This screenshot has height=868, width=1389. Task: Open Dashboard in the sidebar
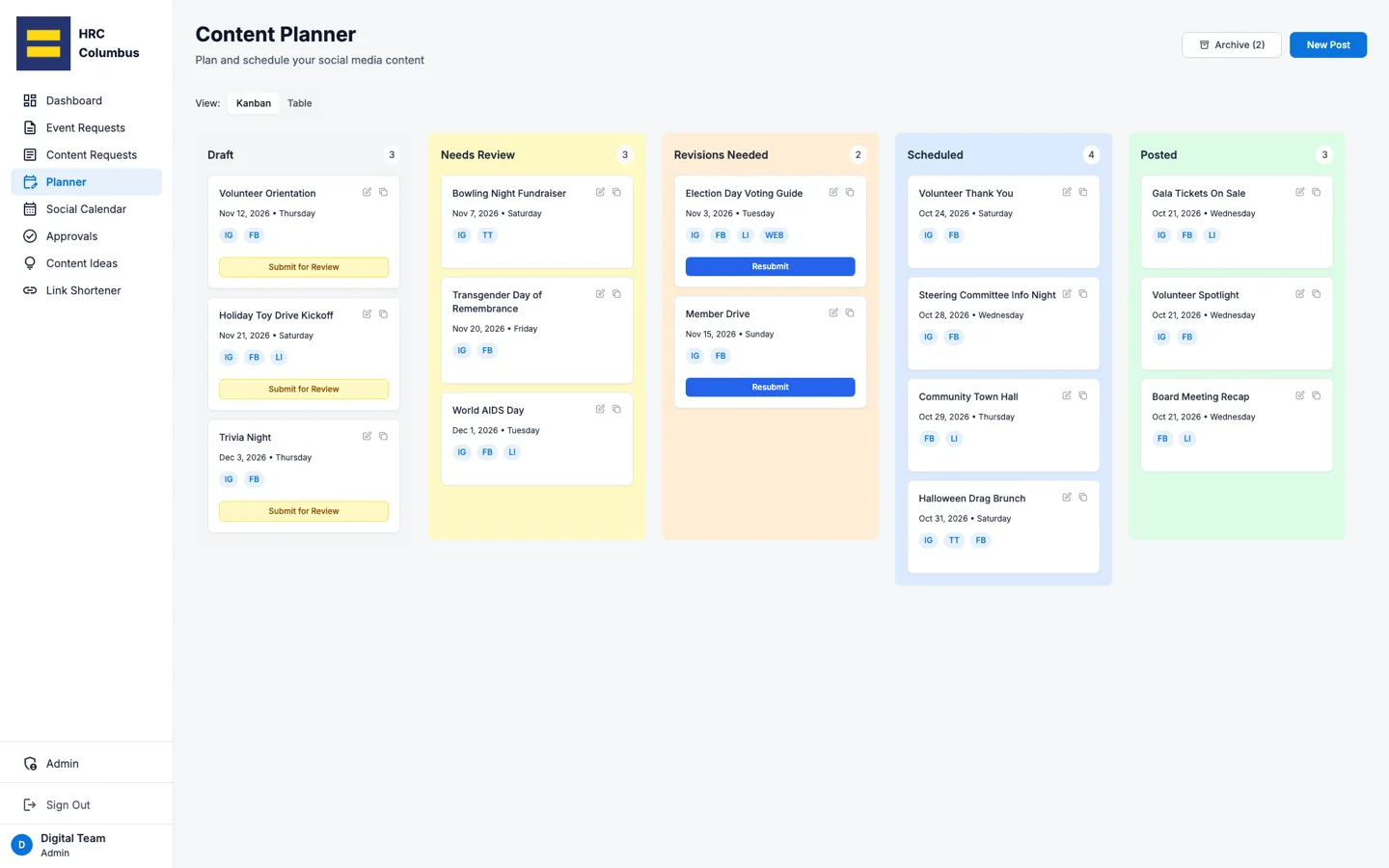click(87, 100)
